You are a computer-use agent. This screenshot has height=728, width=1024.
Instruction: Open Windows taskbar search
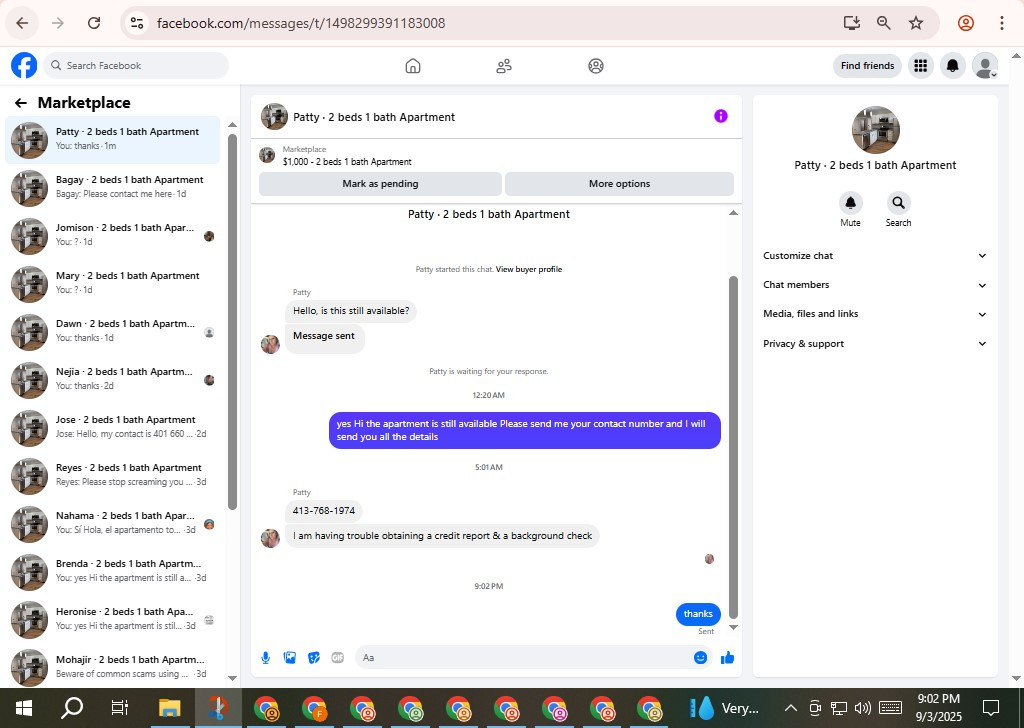click(x=72, y=708)
